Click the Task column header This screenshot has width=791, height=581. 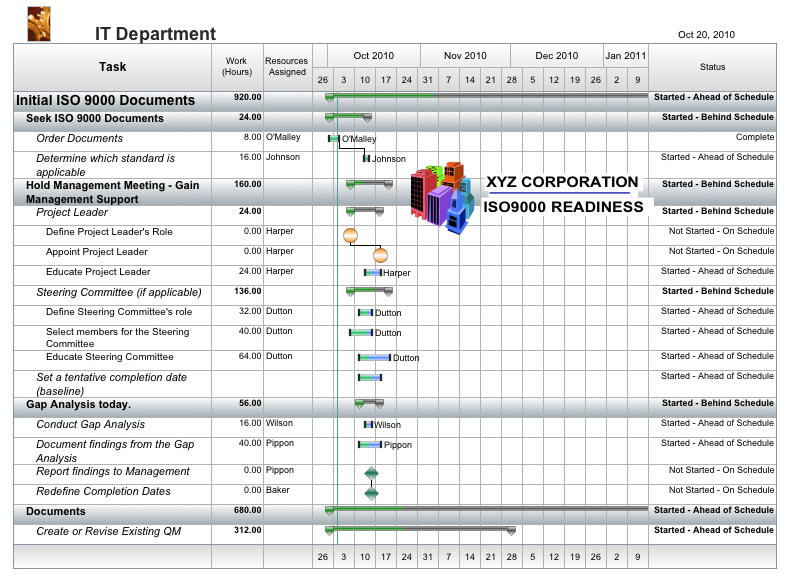113,67
